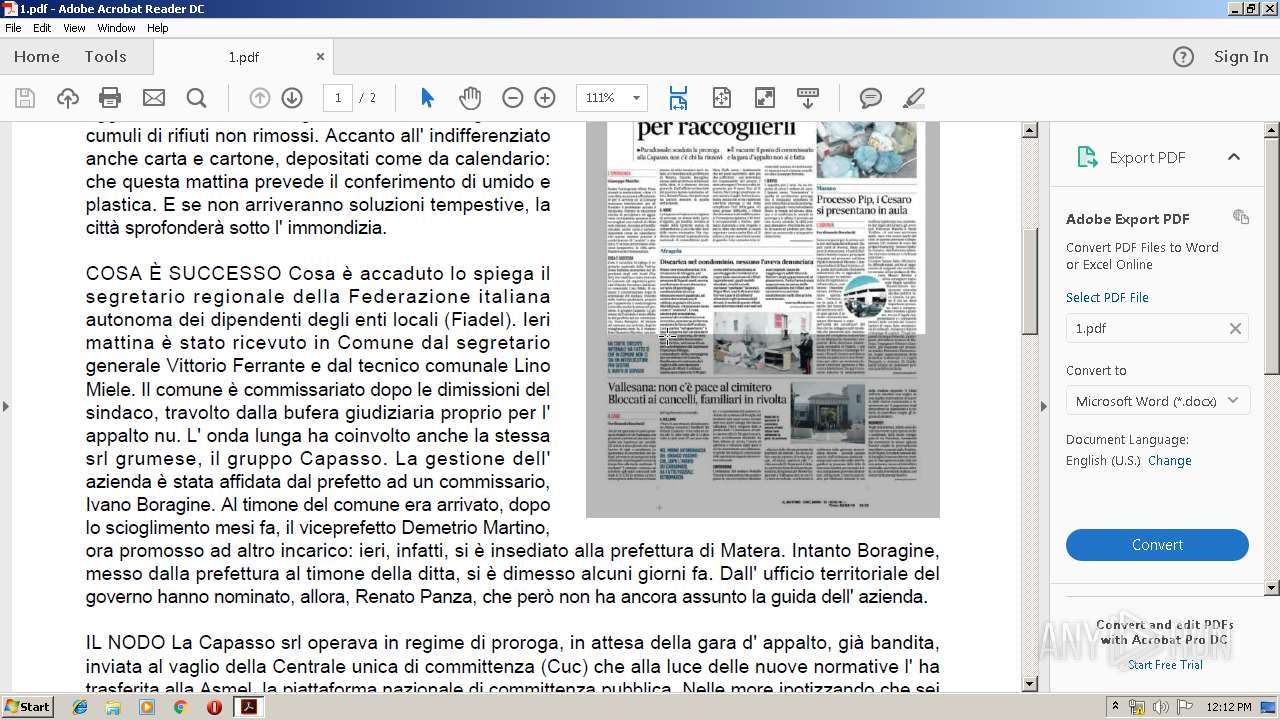Screen dimensions: 1280x720
Task: Click the Select PDF File link
Action: [1107, 298]
